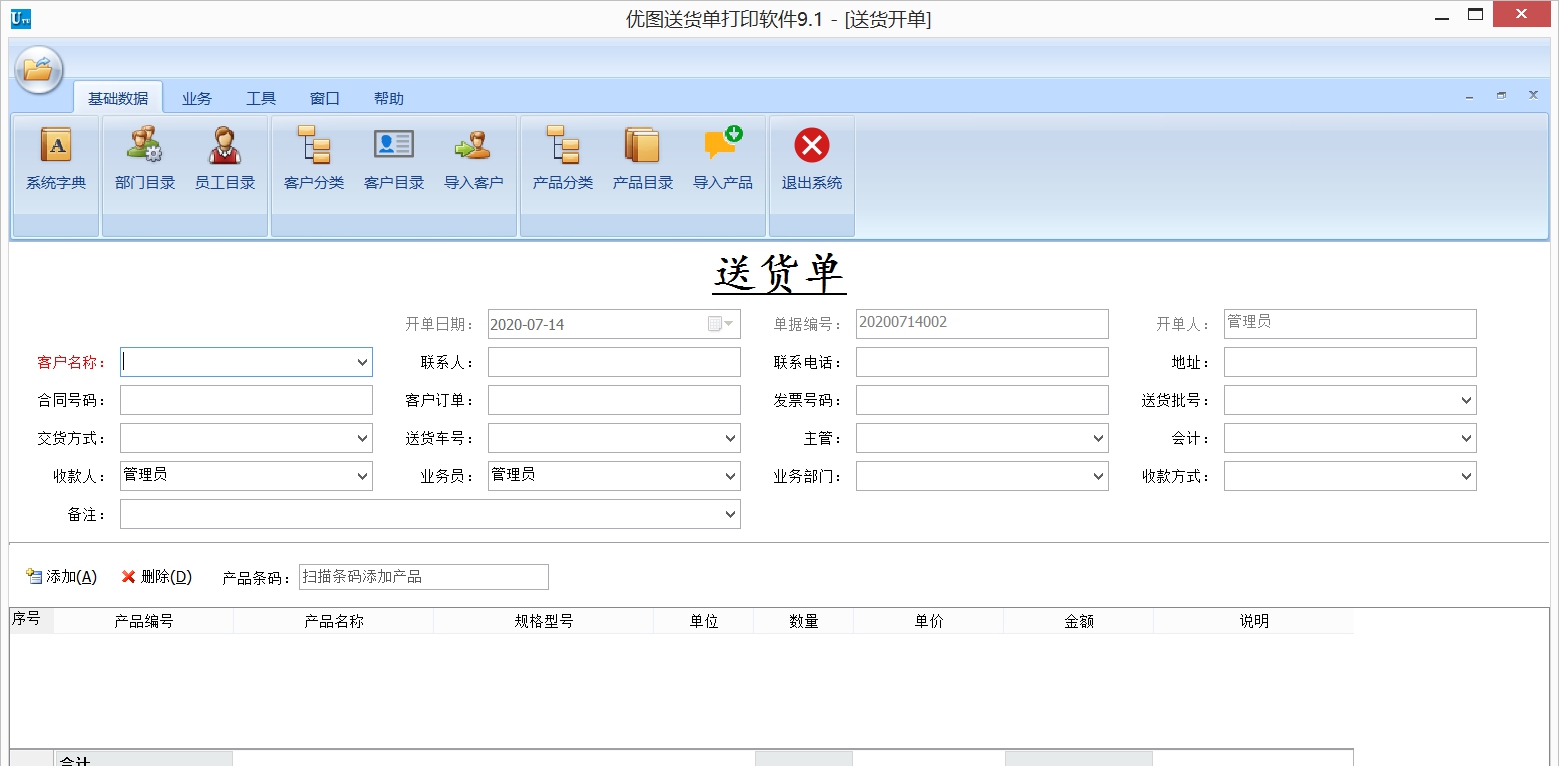Click 导入产品 import products icon

722,146
